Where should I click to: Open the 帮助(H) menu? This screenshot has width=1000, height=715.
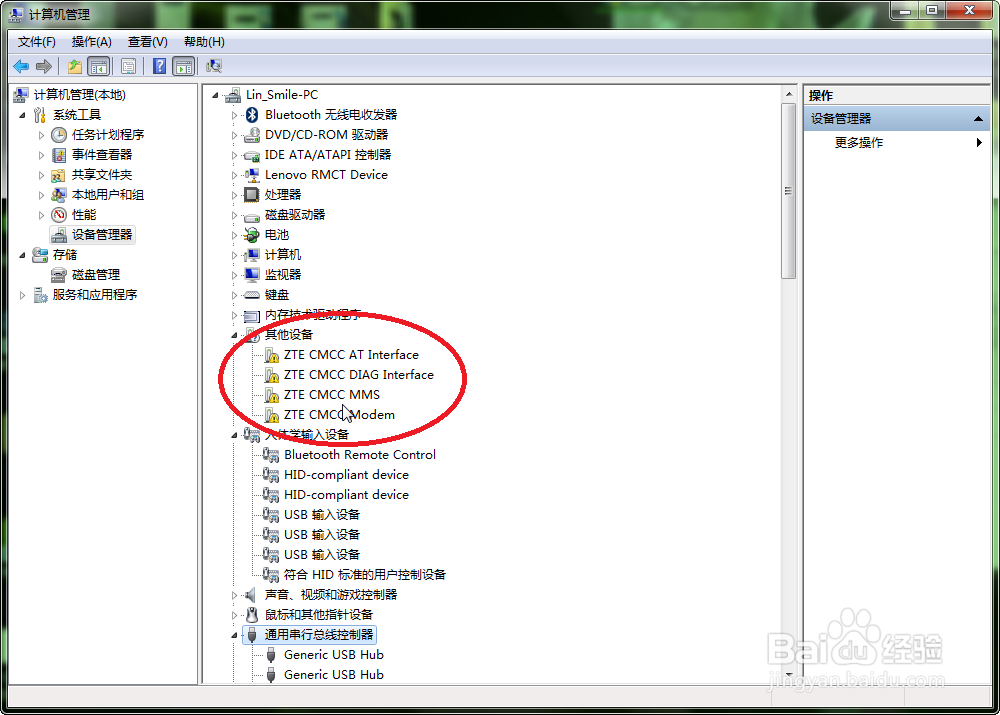click(x=204, y=42)
